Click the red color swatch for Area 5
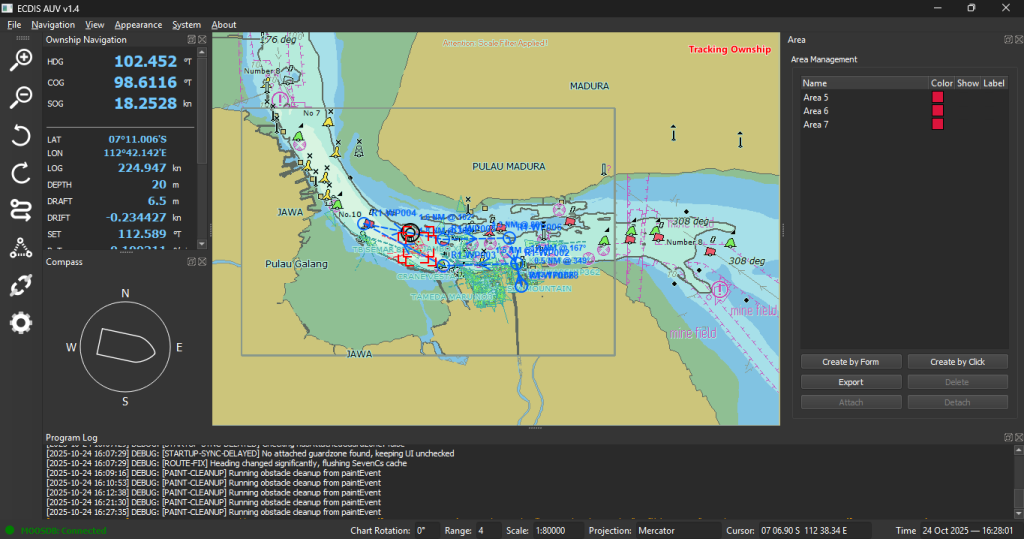1024x539 pixels. [x=938, y=97]
